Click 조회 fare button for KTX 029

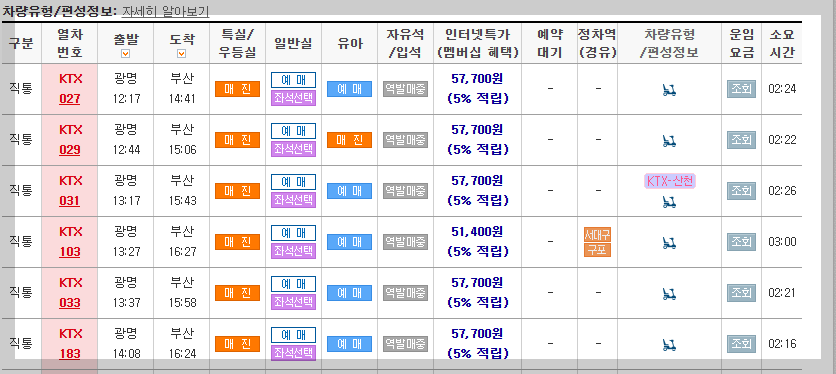pos(742,140)
